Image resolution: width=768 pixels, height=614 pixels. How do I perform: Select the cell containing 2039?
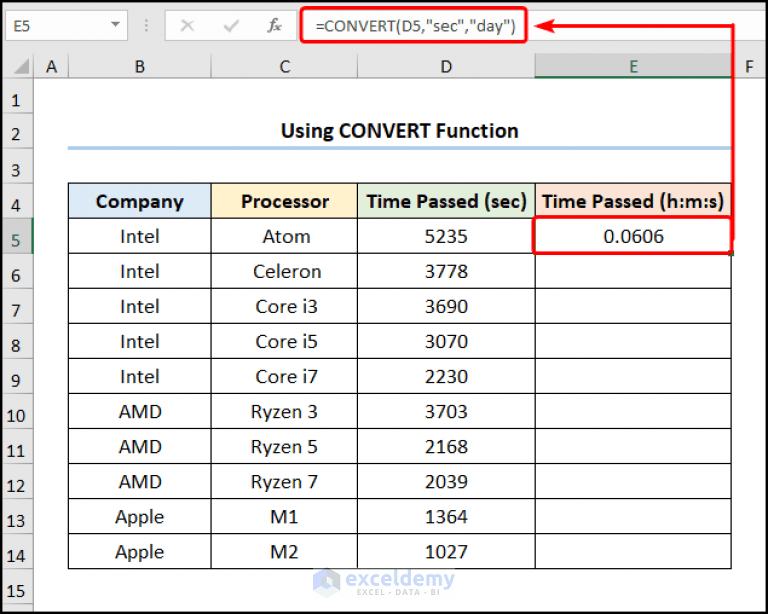[x=446, y=481]
